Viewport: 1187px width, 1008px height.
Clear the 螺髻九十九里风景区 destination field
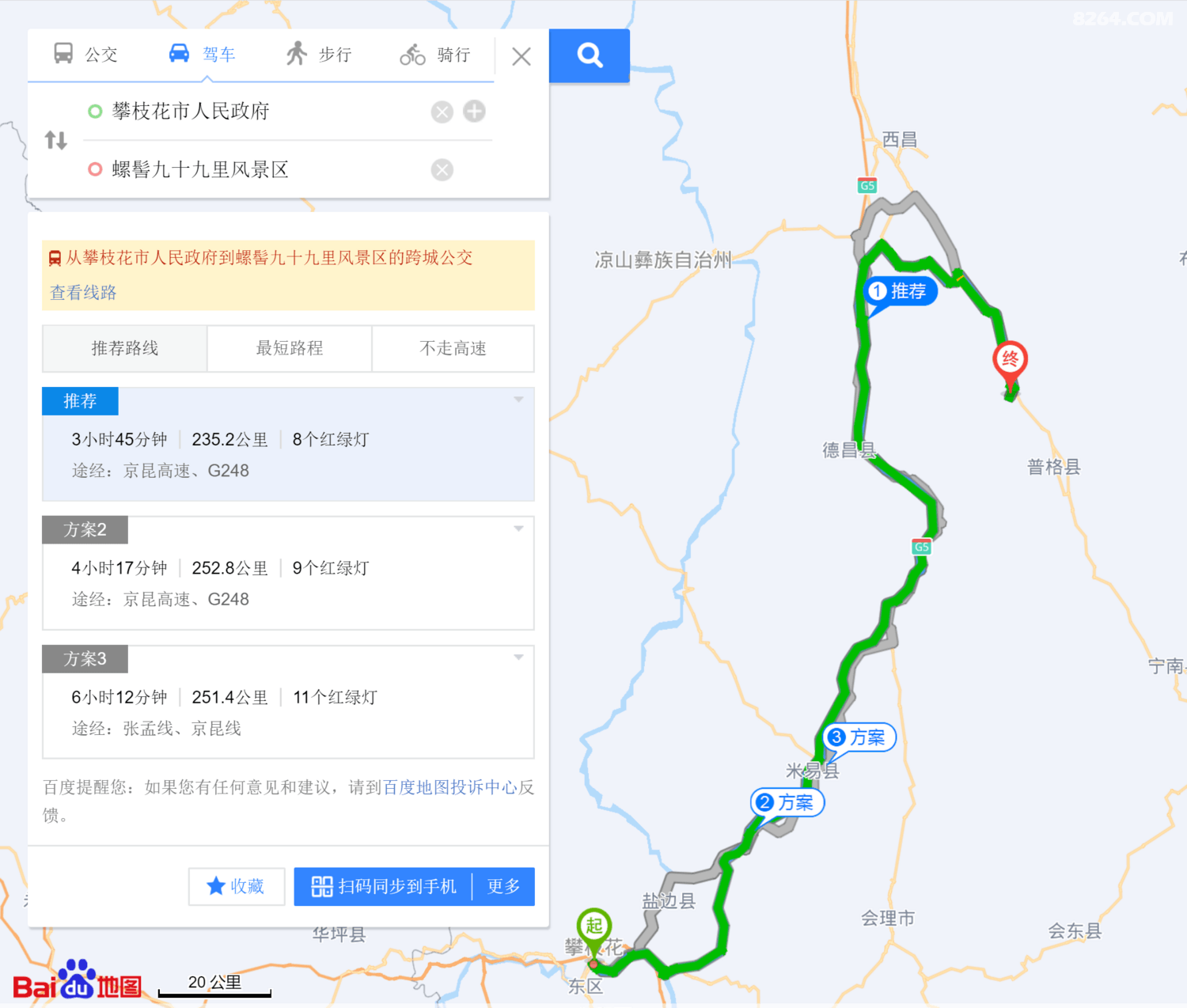442,169
